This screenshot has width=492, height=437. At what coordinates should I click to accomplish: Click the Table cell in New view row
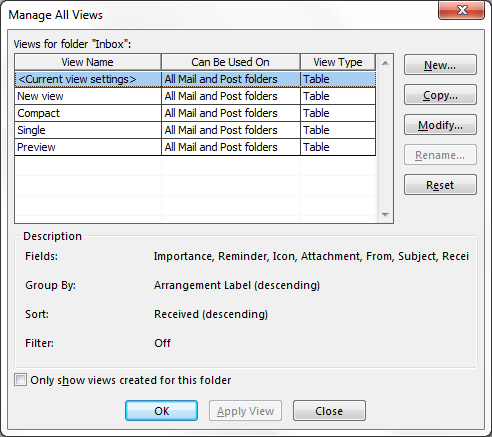[338, 96]
